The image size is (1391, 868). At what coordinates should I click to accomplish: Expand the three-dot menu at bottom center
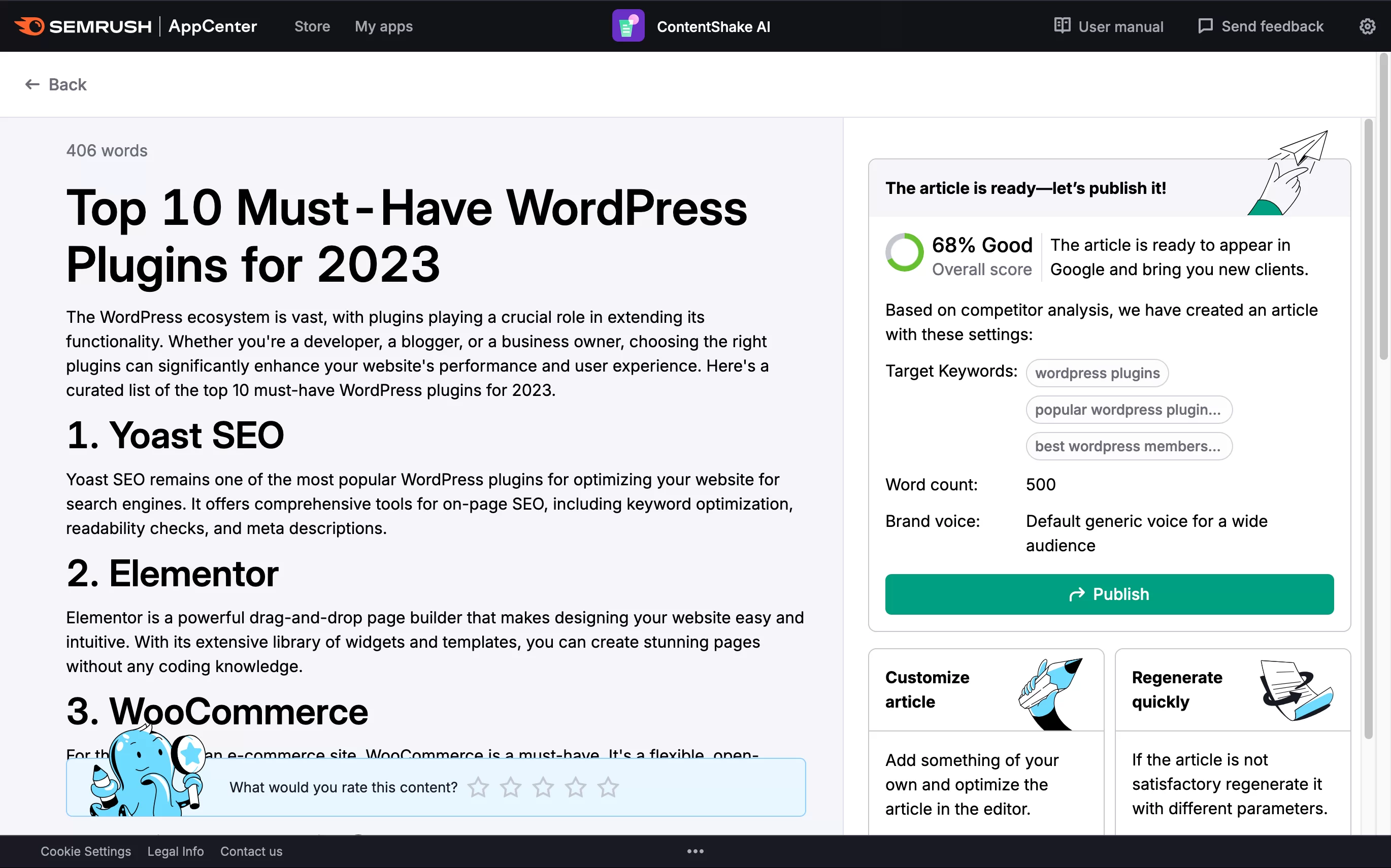(695, 851)
